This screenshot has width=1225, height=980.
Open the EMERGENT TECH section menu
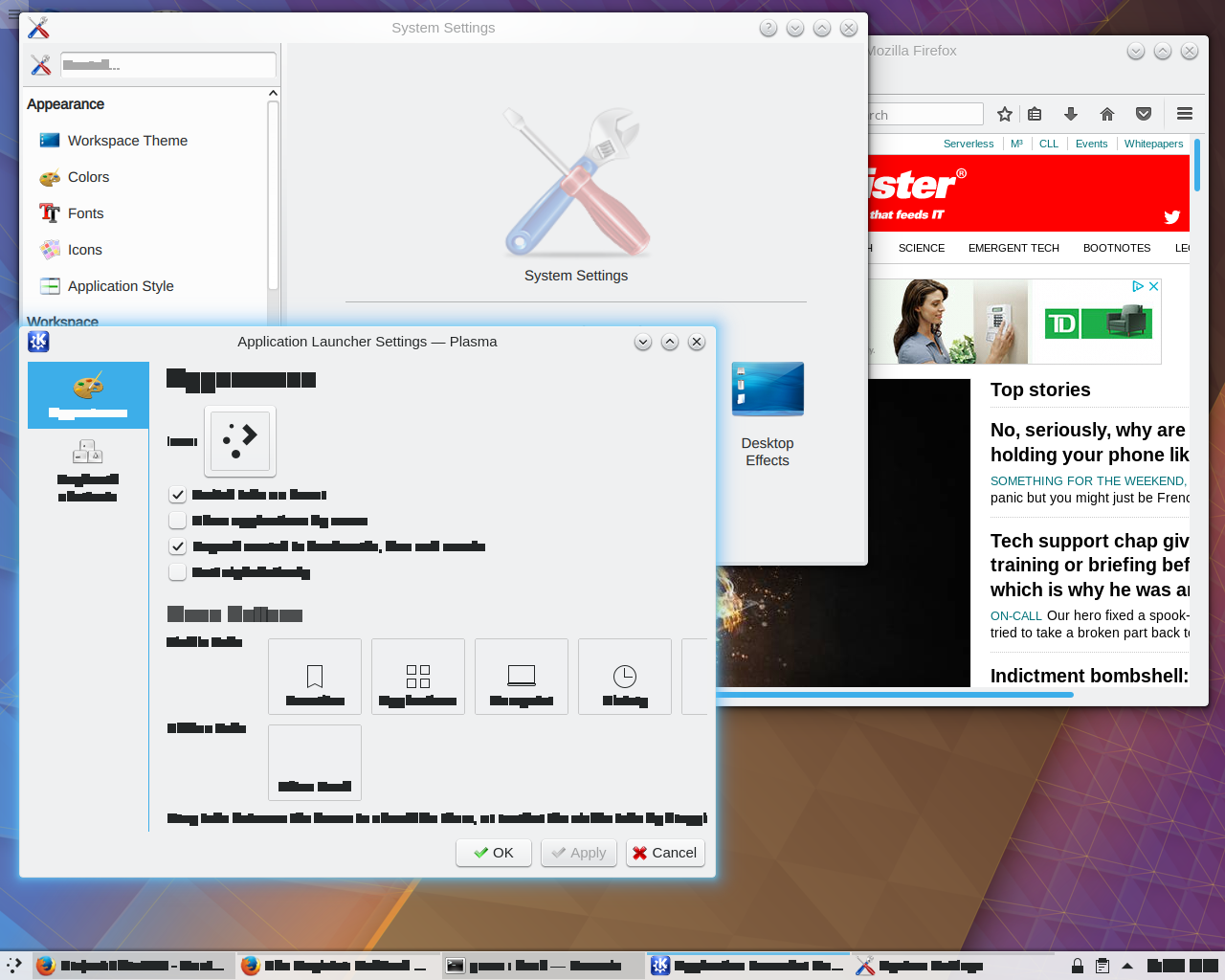tap(1013, 248)
